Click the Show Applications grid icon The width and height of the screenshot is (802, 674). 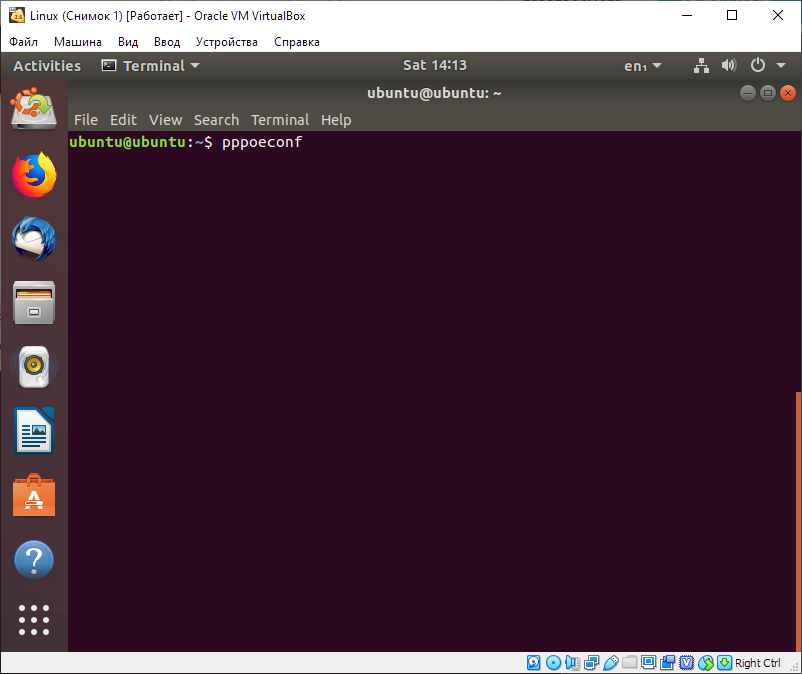[x=33, y=620]
